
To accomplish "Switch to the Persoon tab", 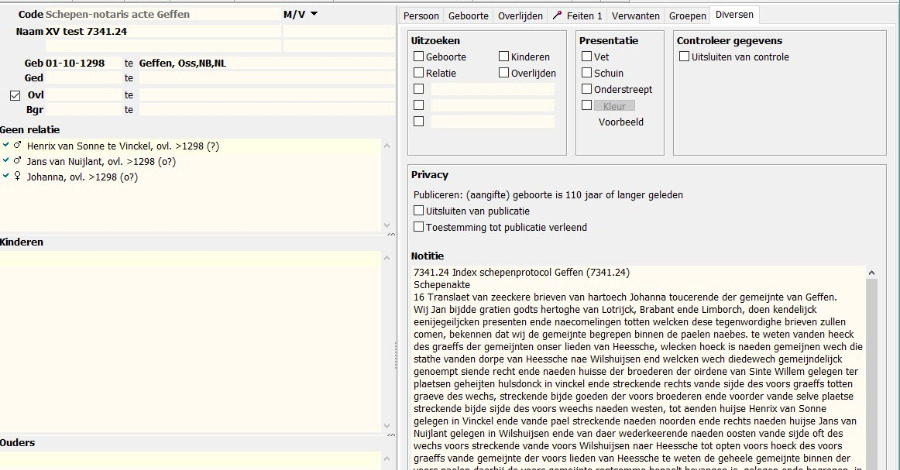I will pos(421,16).
